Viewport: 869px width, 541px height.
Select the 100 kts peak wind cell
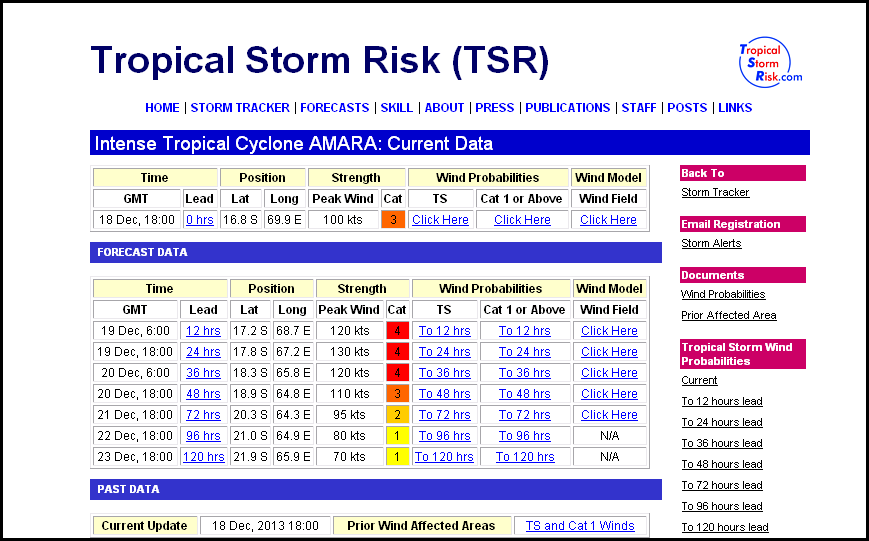click(x=343, y=220)
